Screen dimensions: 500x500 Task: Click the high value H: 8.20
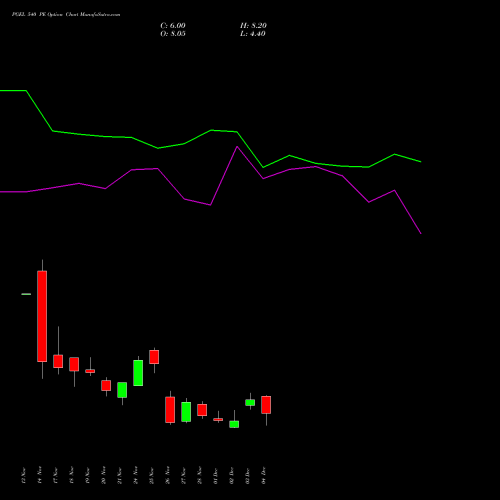pyautogui.click(x=253, y=26)
